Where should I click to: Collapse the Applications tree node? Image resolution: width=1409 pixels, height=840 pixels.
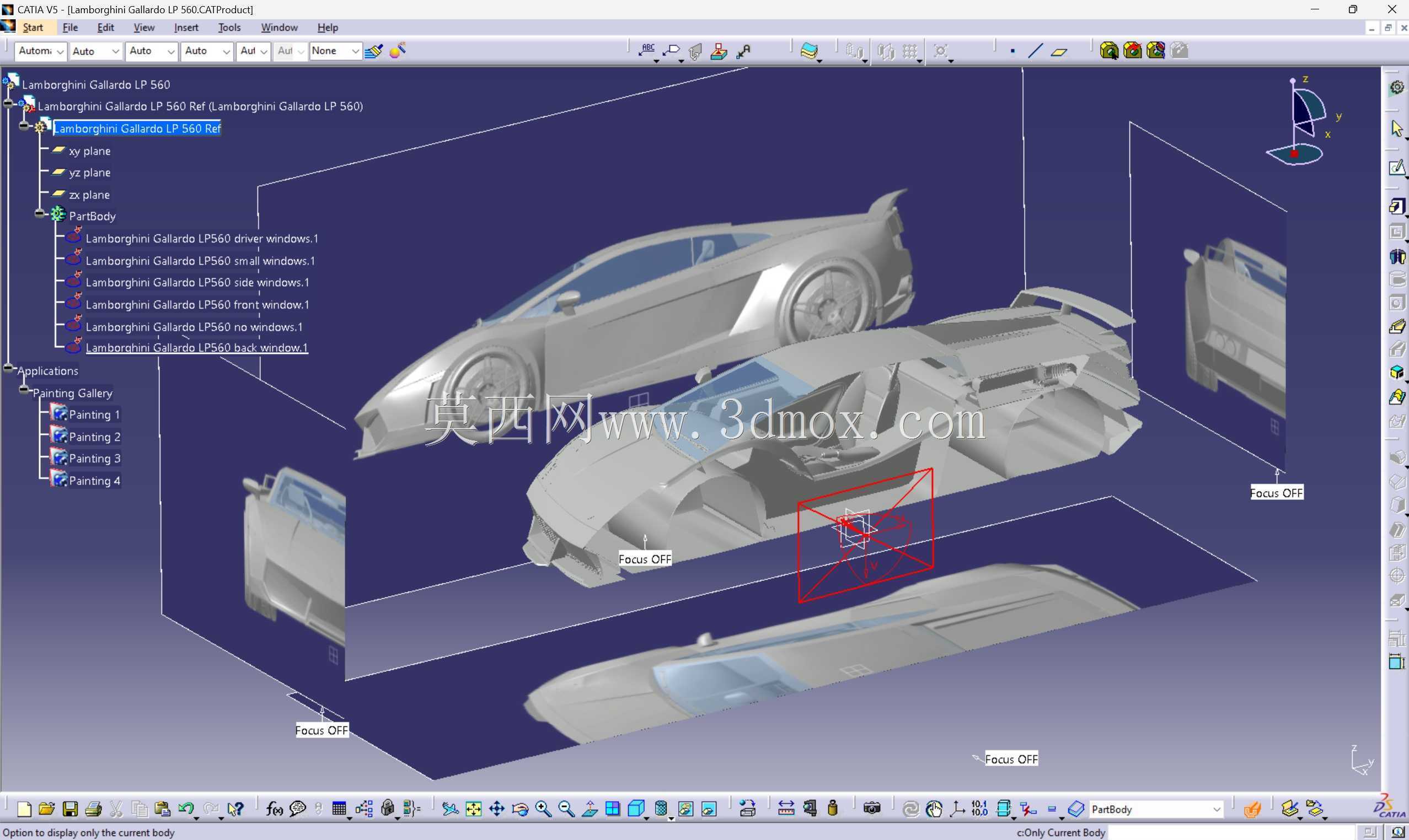(8, 369)
